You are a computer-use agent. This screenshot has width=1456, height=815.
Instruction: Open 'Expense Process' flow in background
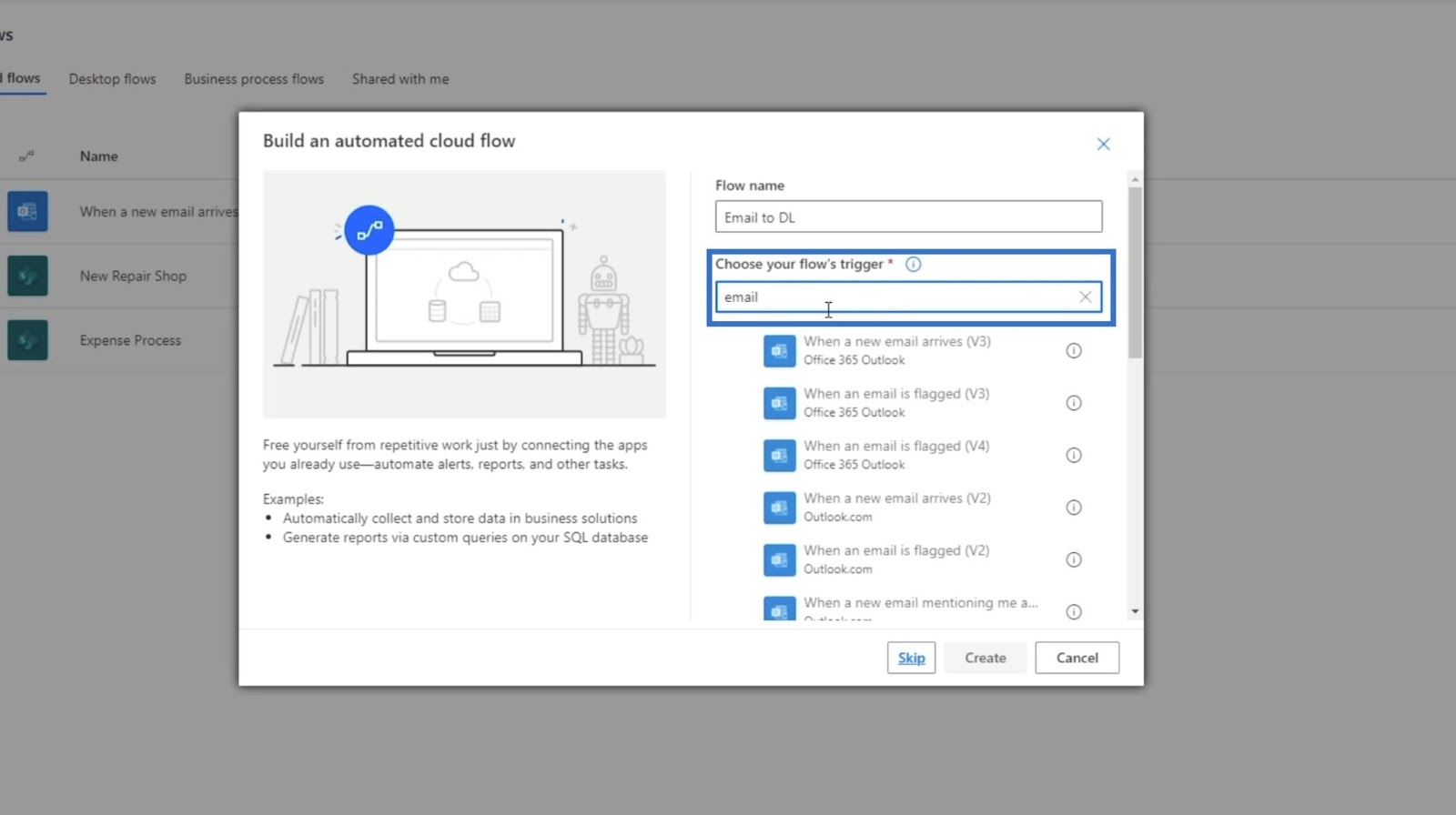[130, 340]
